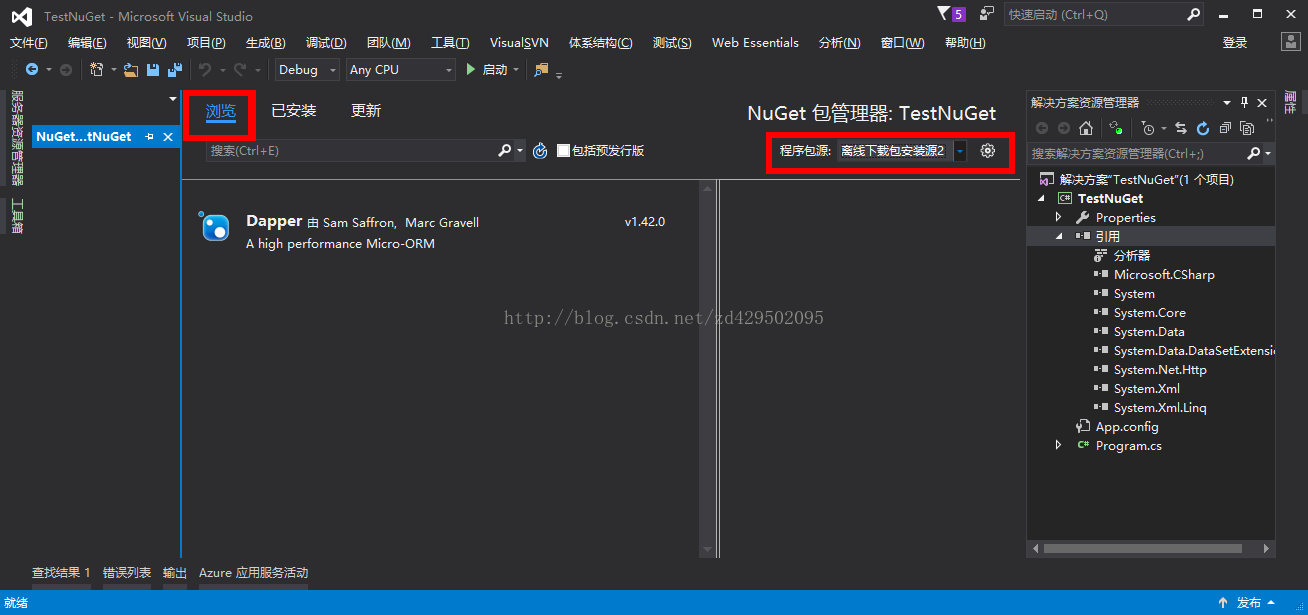
Task: Click Home in Solution Explorer toolbar
Action: point(1086,128)
